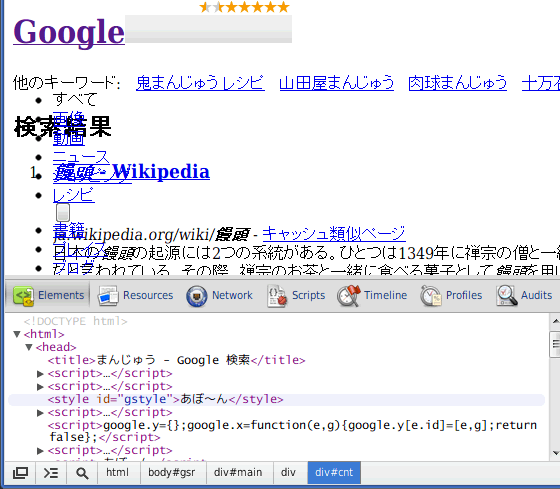Select the html breadcrumb
Screen dimensions: 560x489
coord(117,472)
